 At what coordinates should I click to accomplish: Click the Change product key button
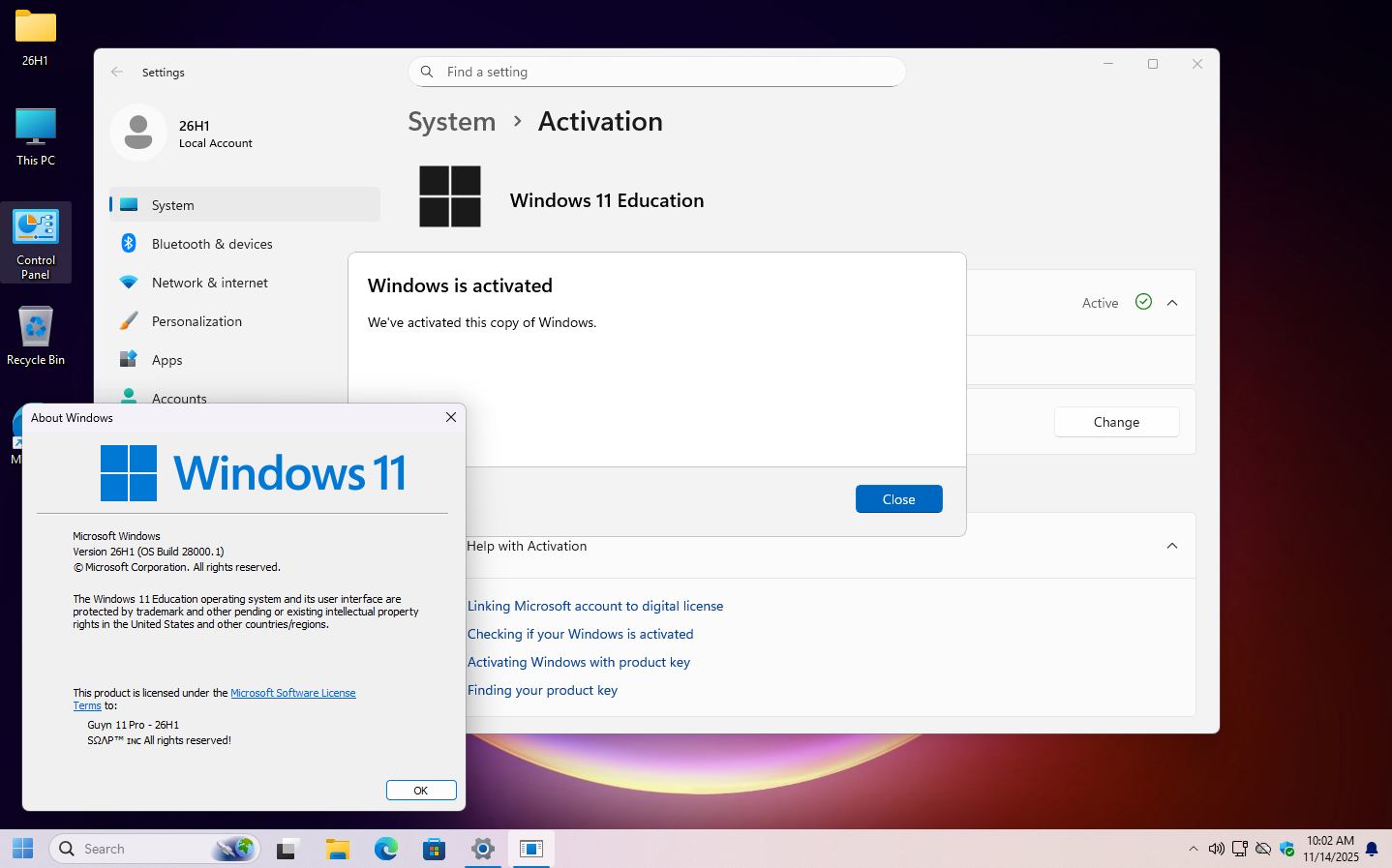(x=1116, y=422)
